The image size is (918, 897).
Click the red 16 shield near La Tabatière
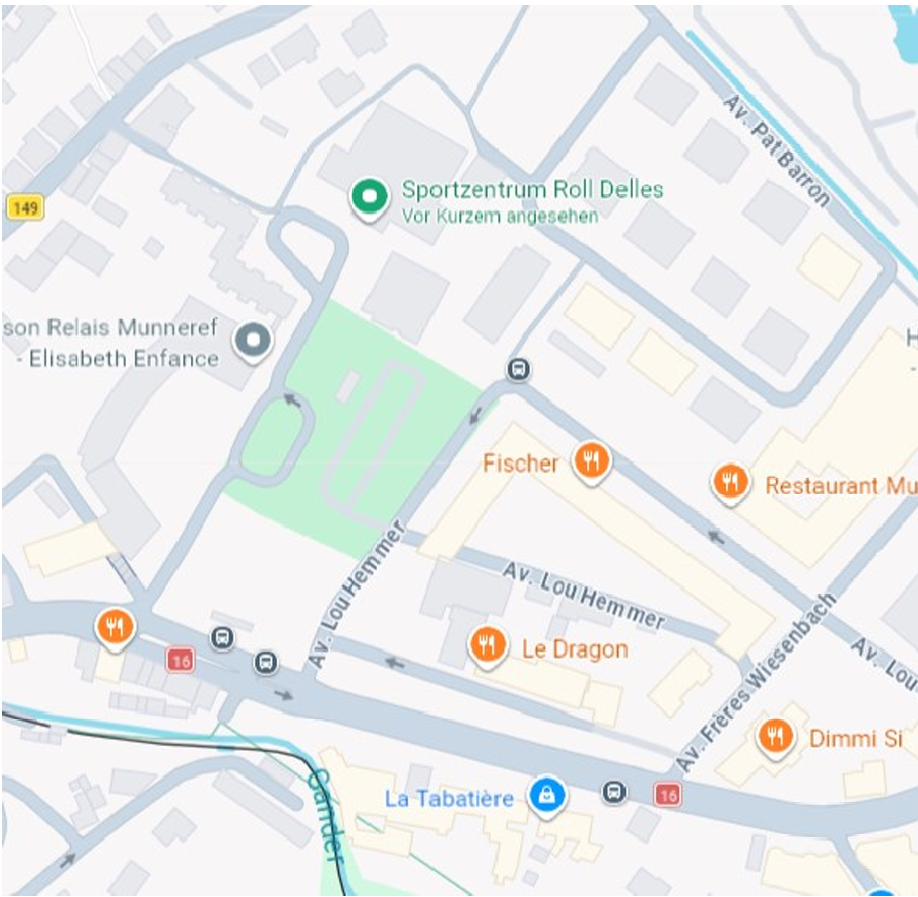pos(667,795)
